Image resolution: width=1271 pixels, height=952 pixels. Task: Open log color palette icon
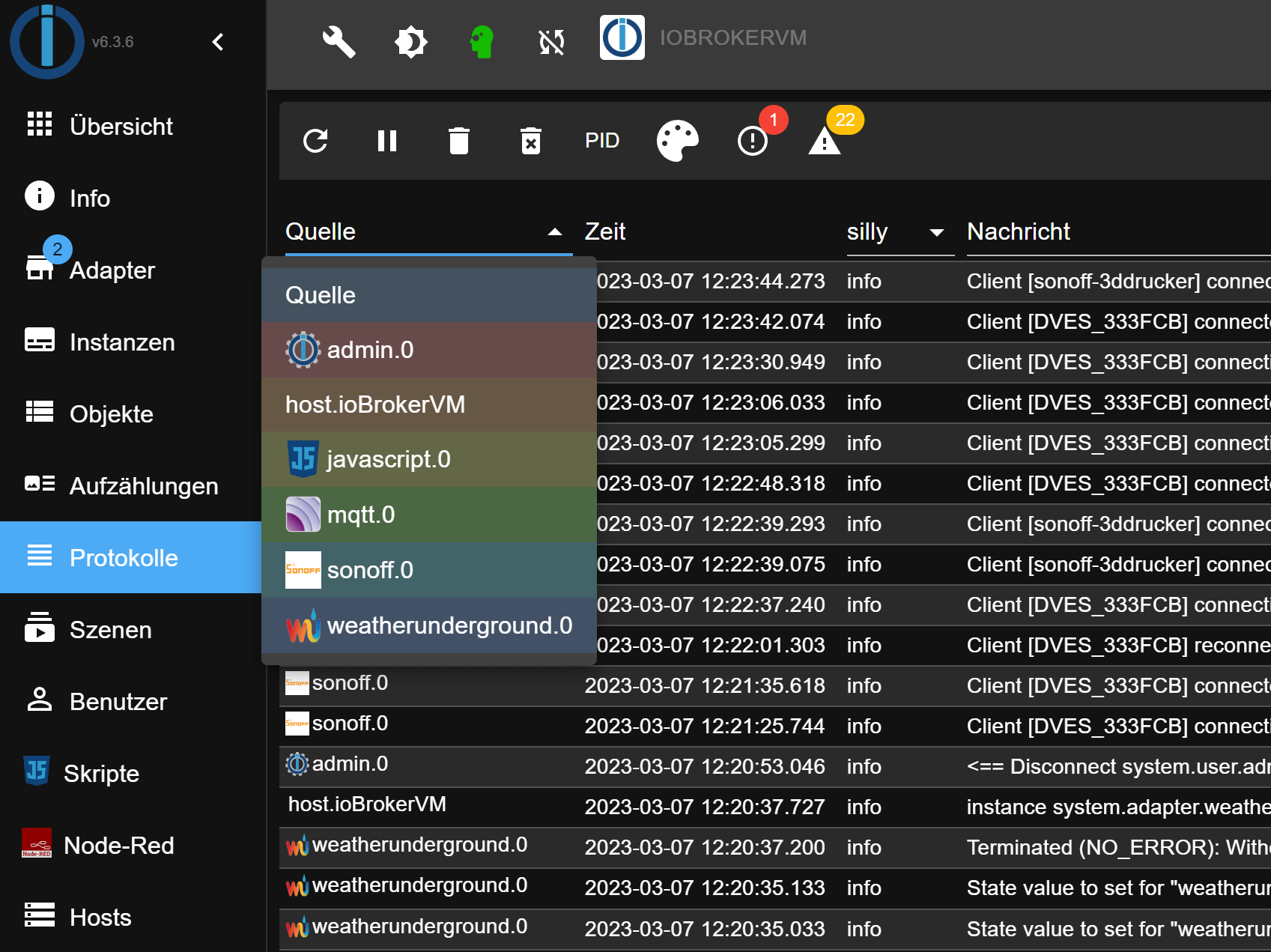678,141
